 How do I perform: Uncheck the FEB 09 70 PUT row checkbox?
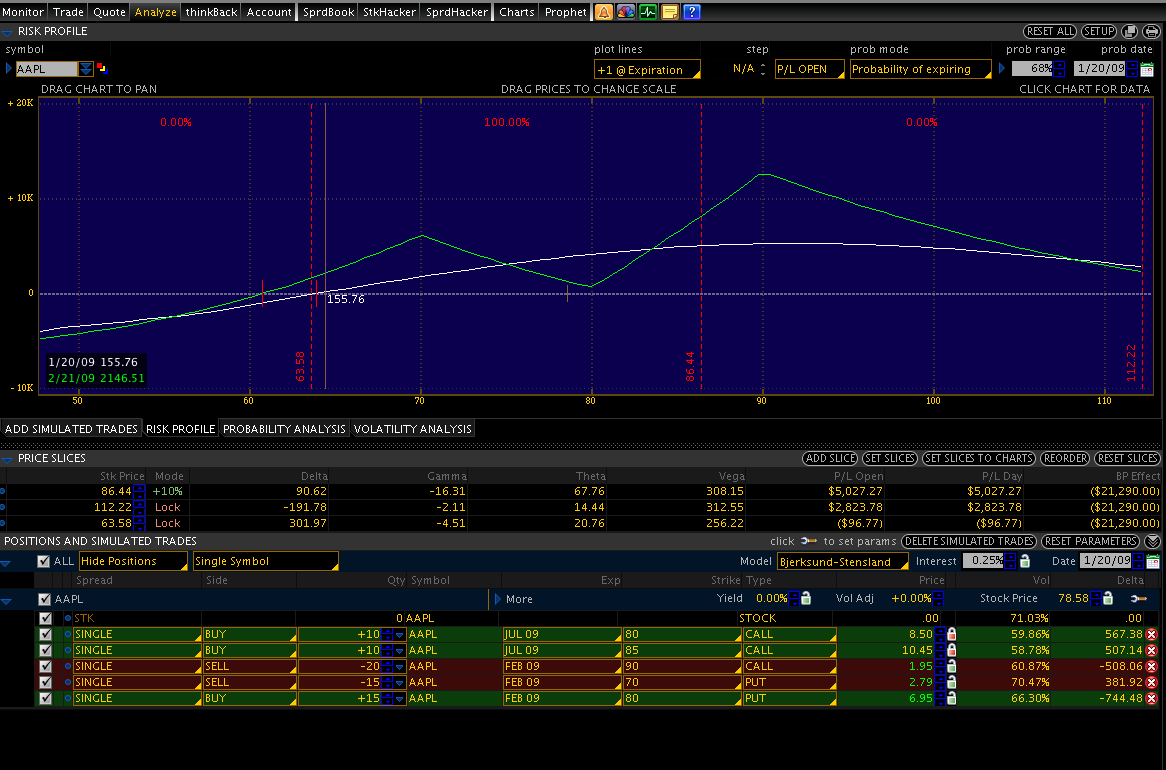click(x=45, y=682)
